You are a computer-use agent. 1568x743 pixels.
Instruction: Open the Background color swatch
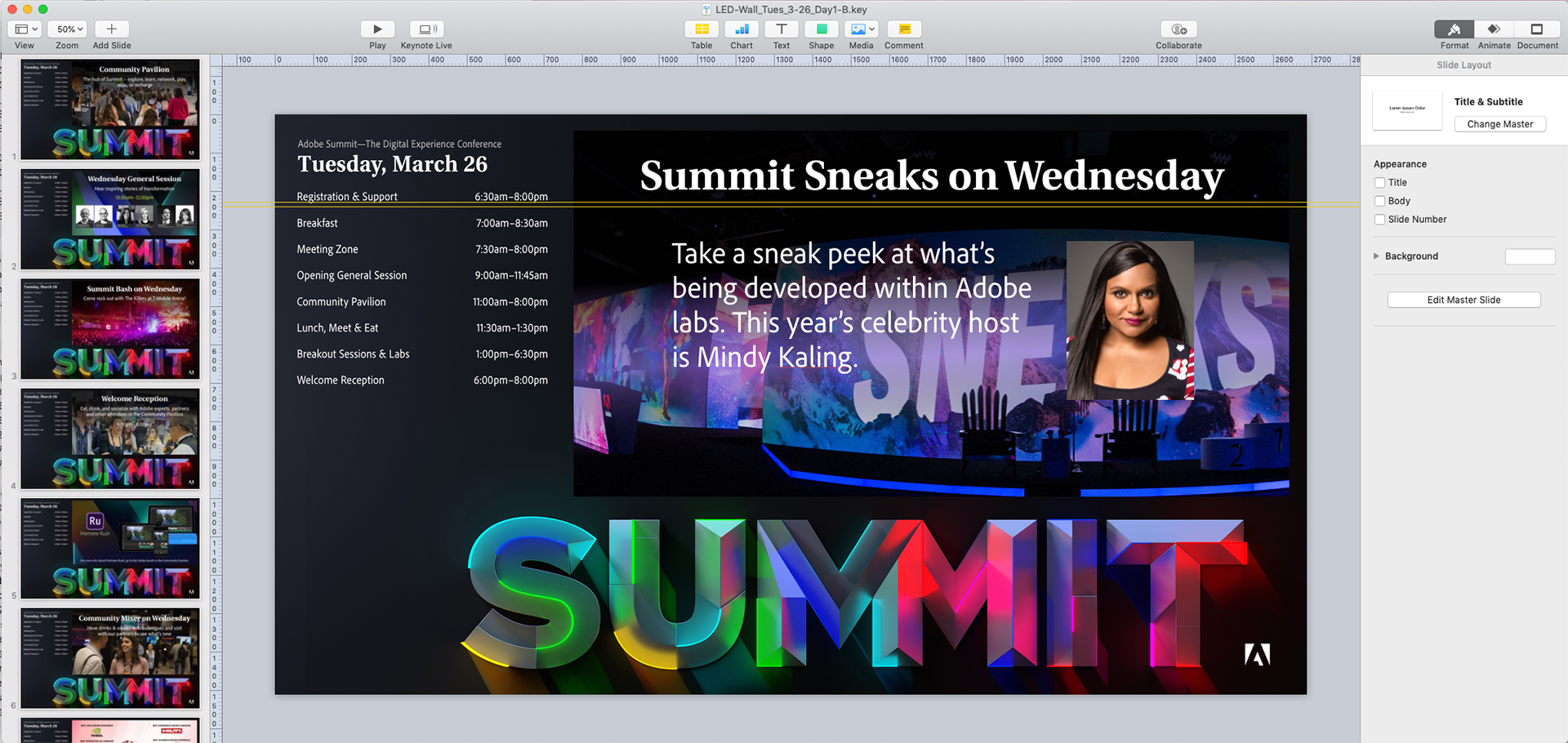[1530, 256]
